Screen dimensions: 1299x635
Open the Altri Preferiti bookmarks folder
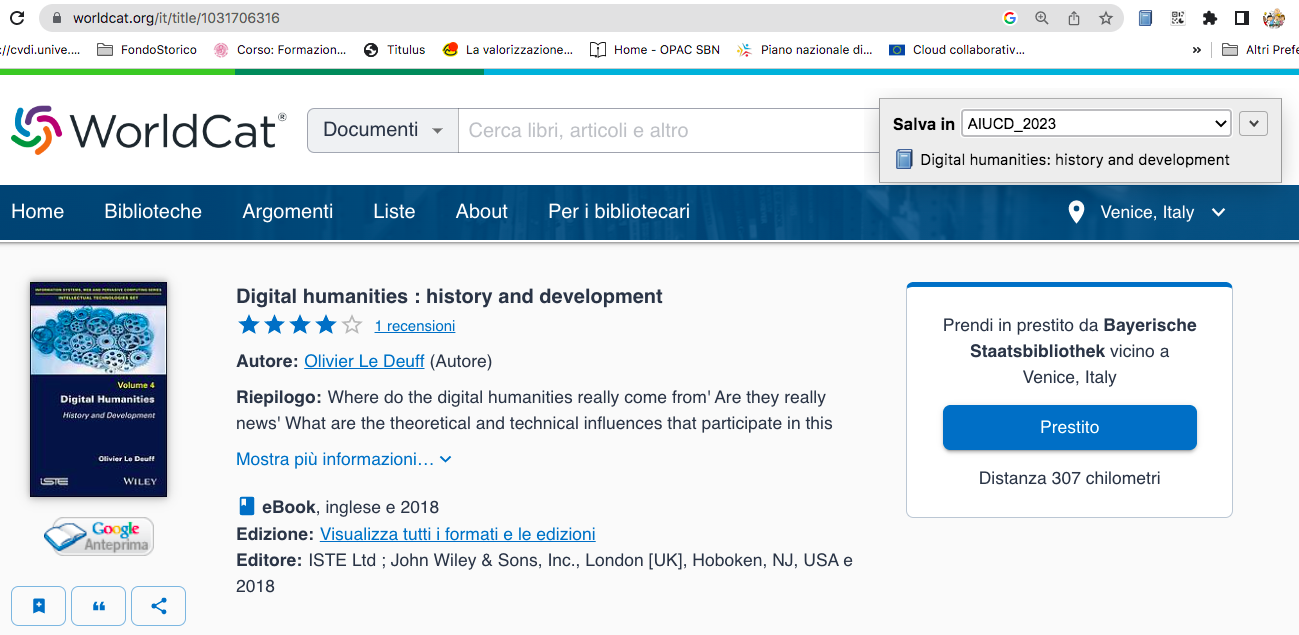[1260, 49]
